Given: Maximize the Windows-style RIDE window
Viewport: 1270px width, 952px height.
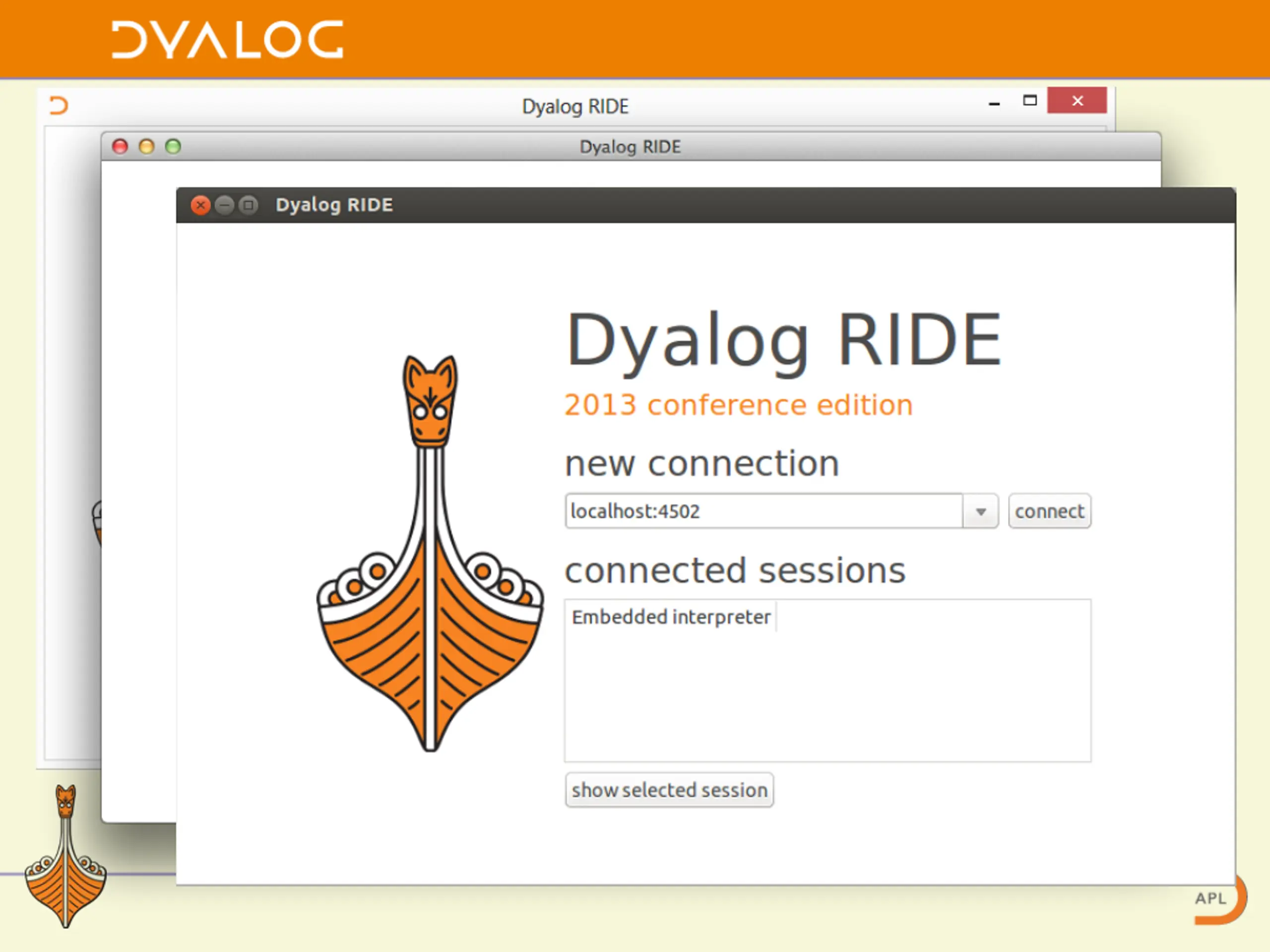Looking at the screenshot, I should point(1030,101).
